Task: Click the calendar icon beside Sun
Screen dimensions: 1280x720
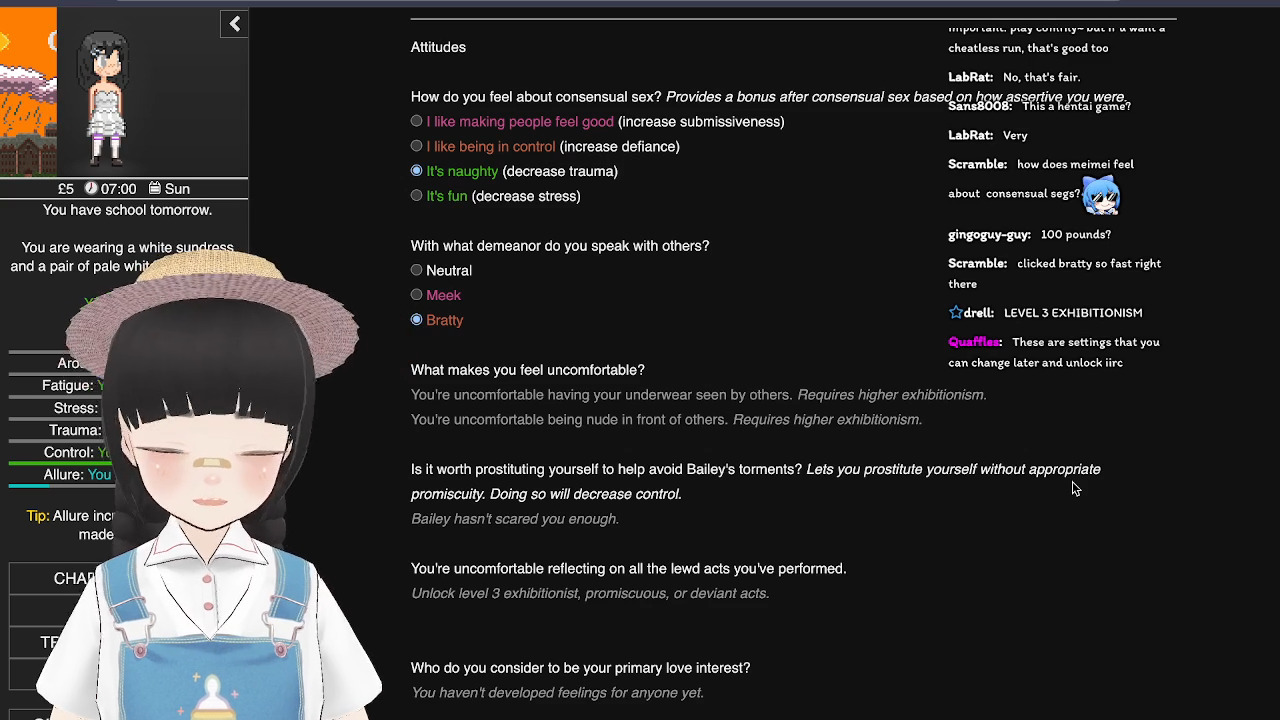Action: point(155,188)
